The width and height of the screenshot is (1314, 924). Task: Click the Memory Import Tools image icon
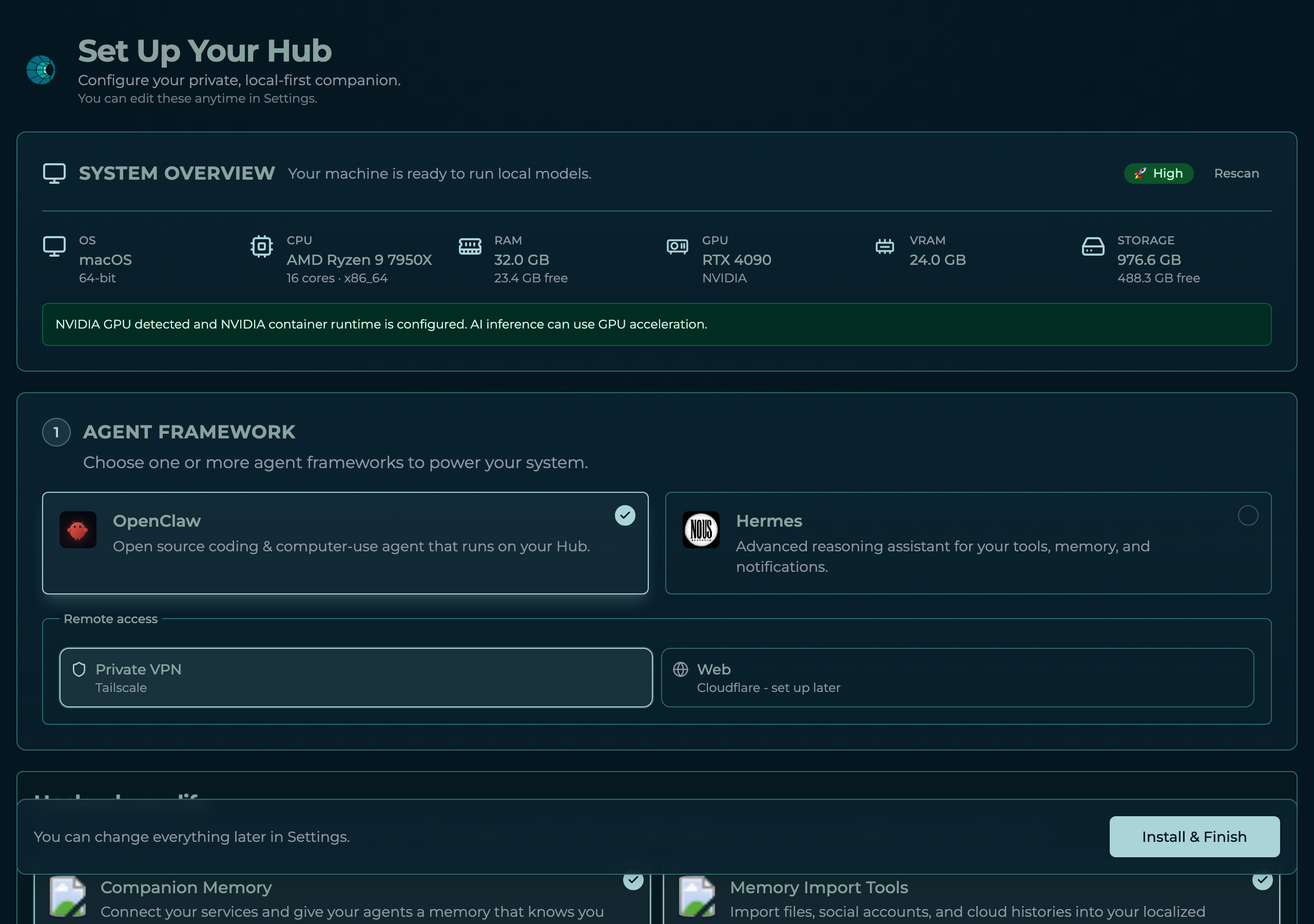coord(697,896)
